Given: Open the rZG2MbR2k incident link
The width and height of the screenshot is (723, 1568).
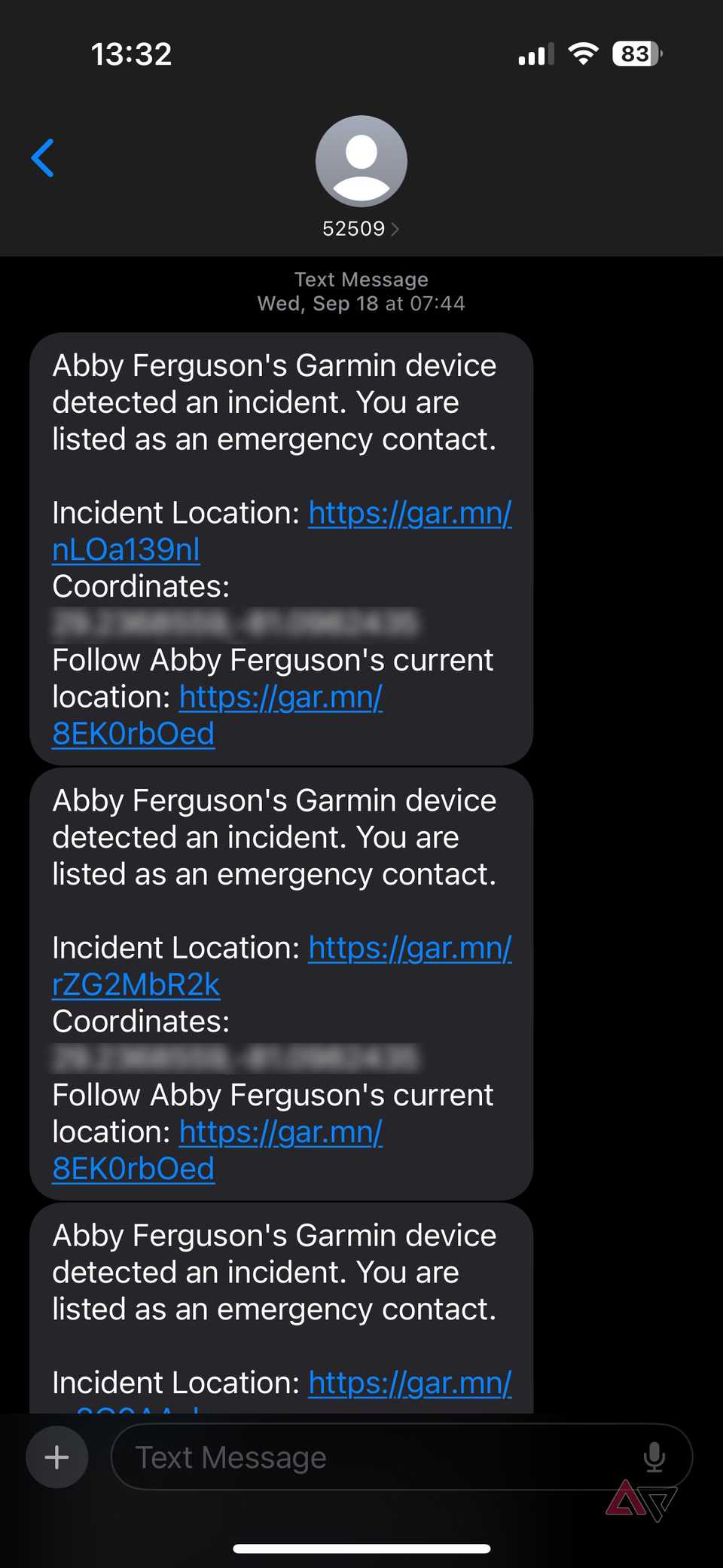Looking at the screenshot, I should (136, 984).
